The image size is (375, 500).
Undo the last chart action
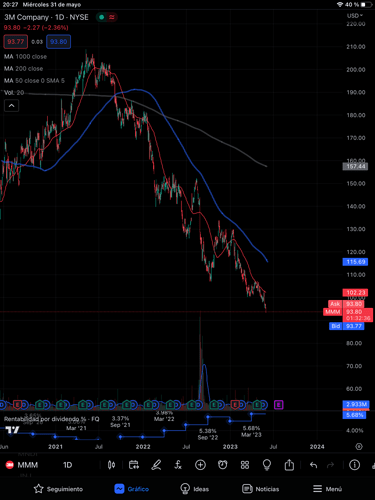313,465
